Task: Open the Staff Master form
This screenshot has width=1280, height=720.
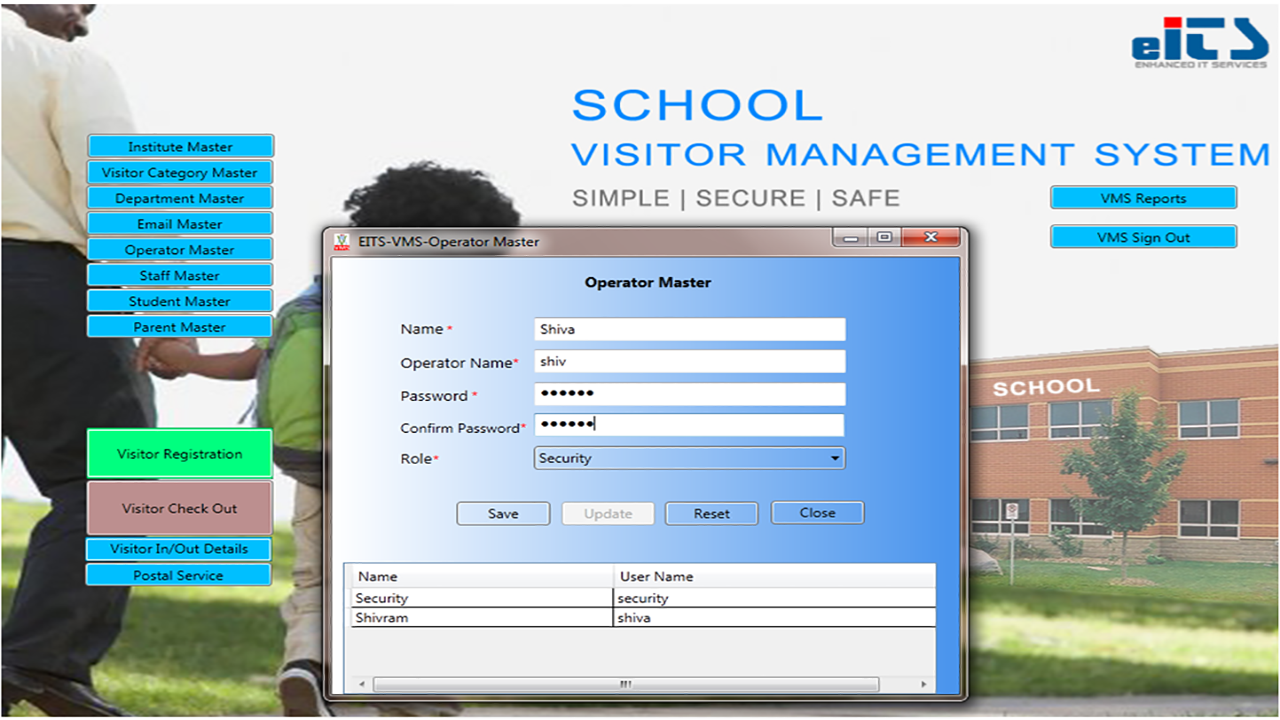Action: [180, 275]
